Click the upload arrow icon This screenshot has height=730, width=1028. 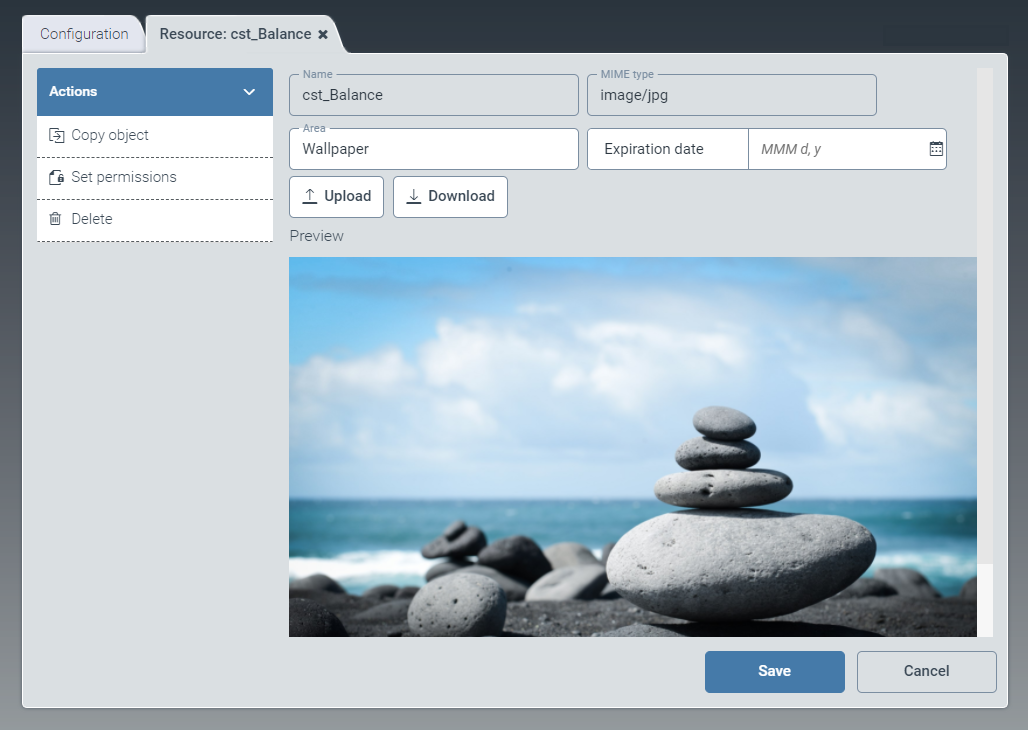point(310,196)
